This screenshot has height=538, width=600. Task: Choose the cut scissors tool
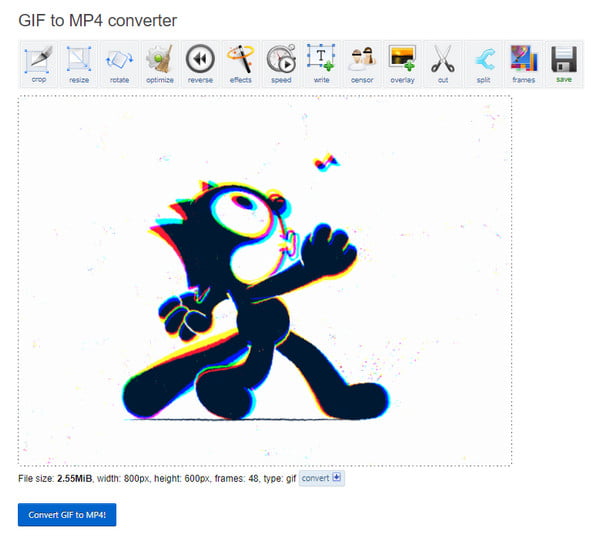point(443,64)
